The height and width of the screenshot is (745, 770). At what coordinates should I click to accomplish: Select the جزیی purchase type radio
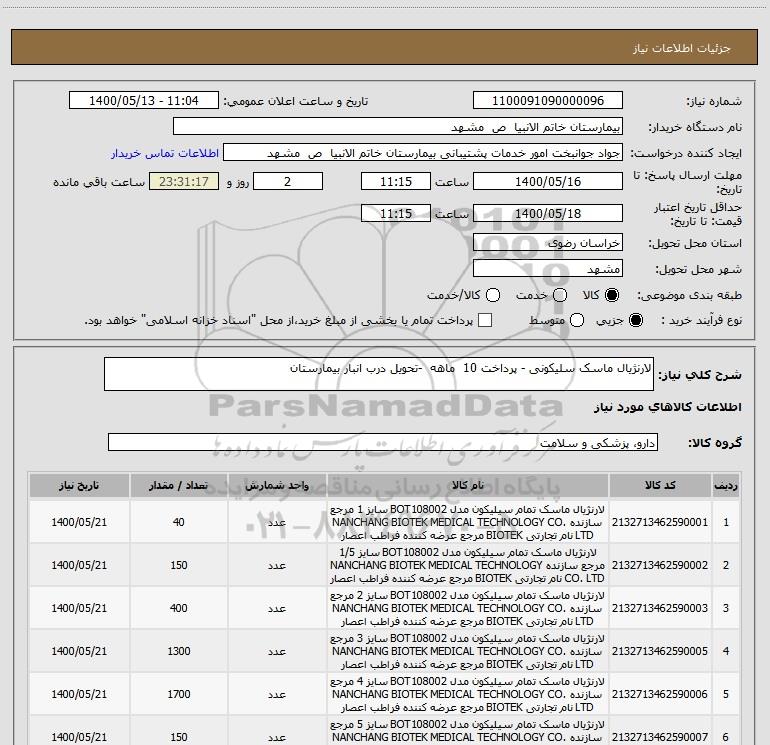(x=635, y=320)
